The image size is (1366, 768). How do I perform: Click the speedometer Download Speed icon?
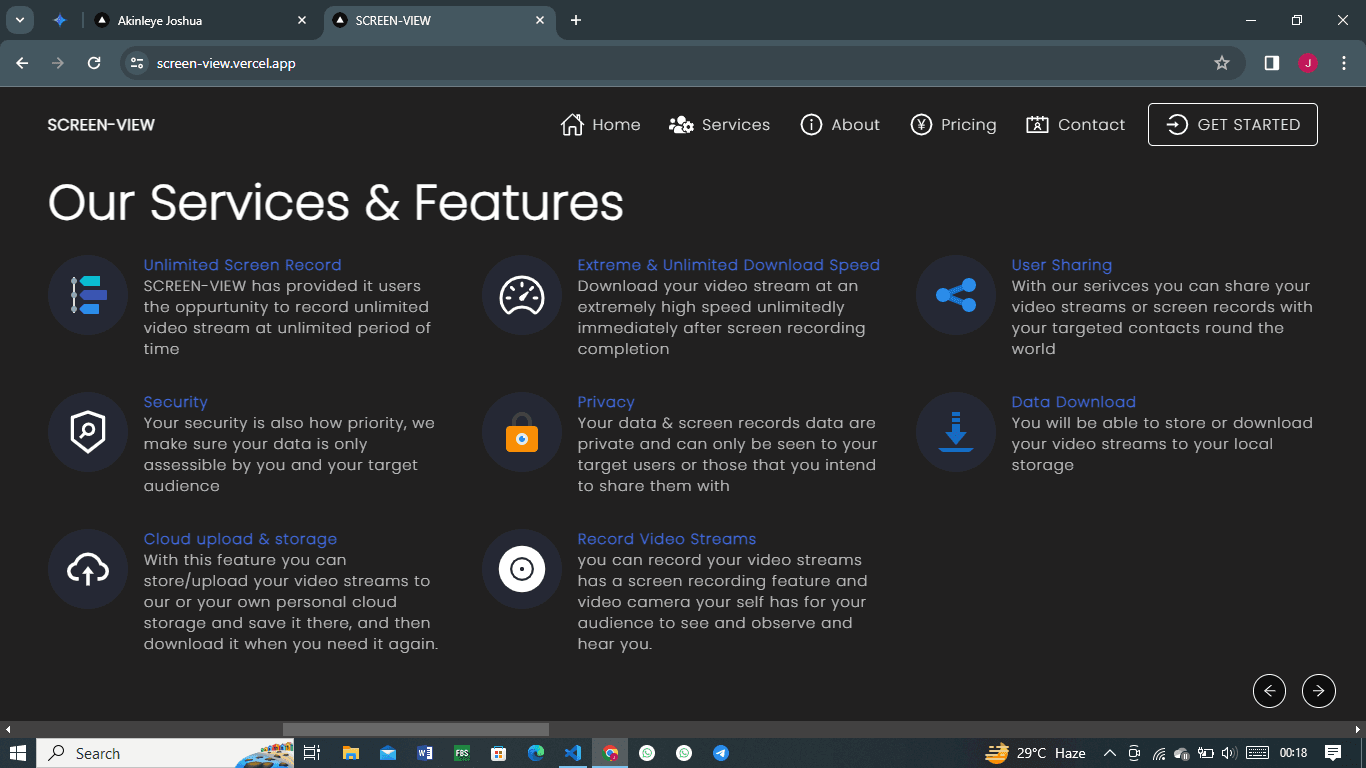522,295
